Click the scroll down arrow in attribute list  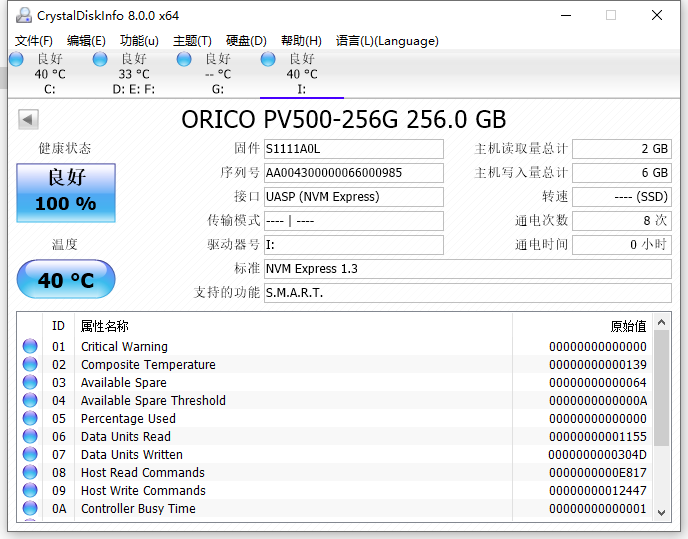point(662,512)
